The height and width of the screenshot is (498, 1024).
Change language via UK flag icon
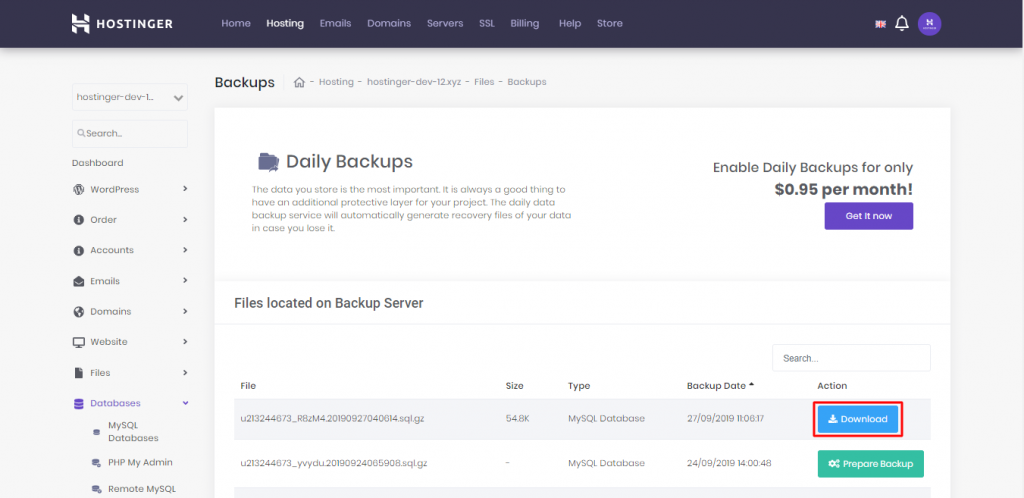point(880,24)
